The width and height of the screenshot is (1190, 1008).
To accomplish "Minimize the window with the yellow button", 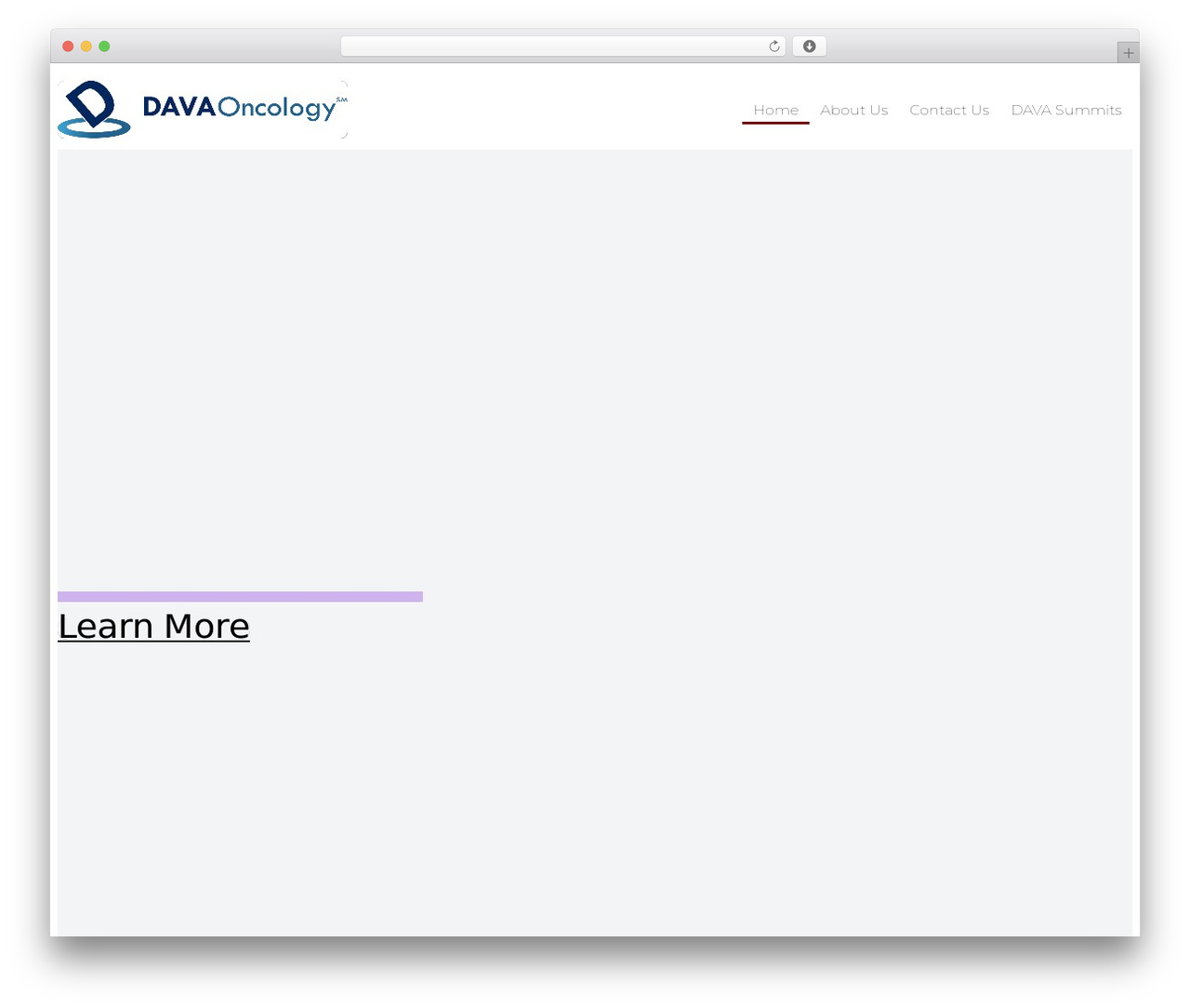I will (x=86, y=46).
